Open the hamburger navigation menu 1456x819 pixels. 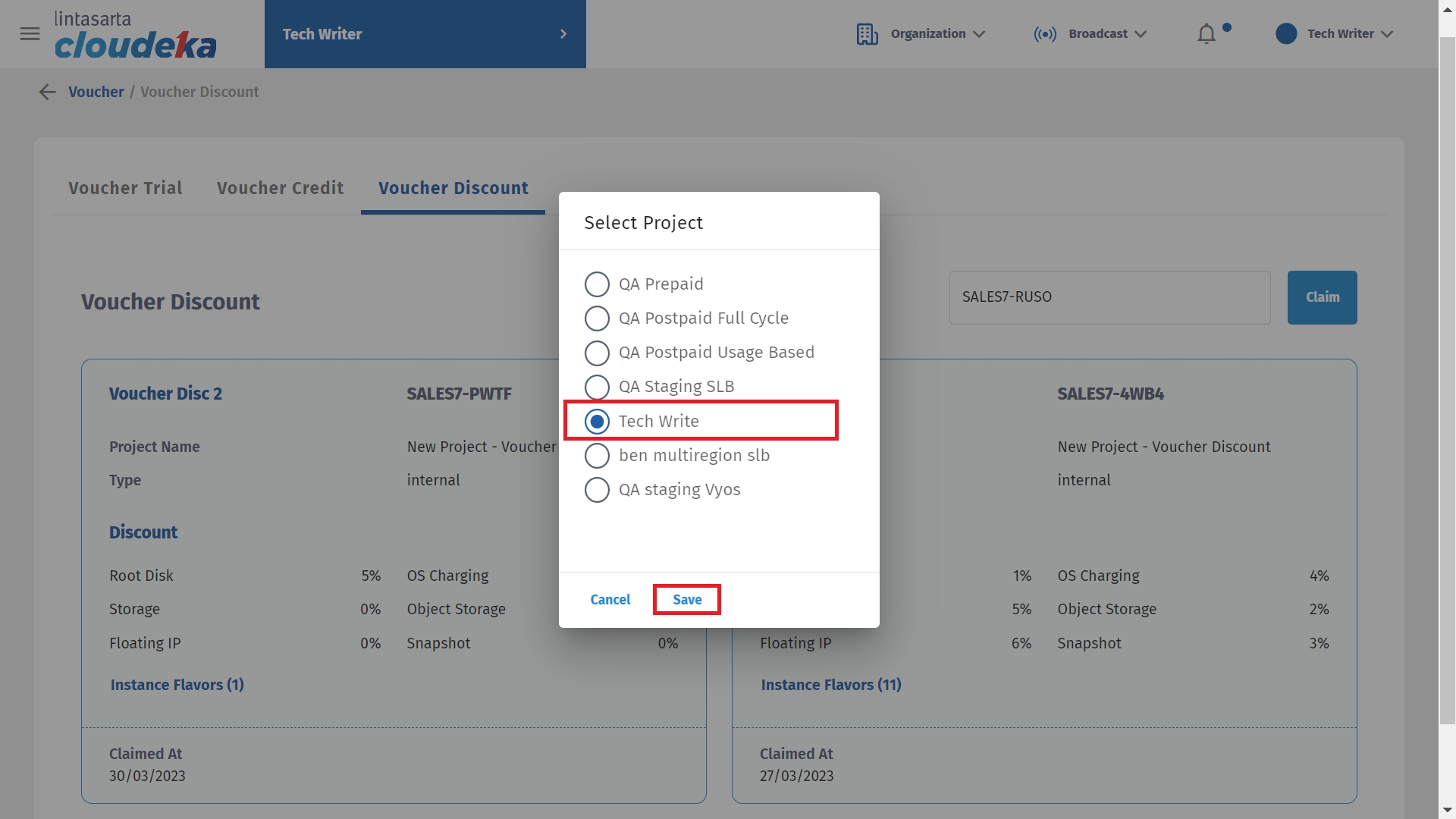pos(30,34)
